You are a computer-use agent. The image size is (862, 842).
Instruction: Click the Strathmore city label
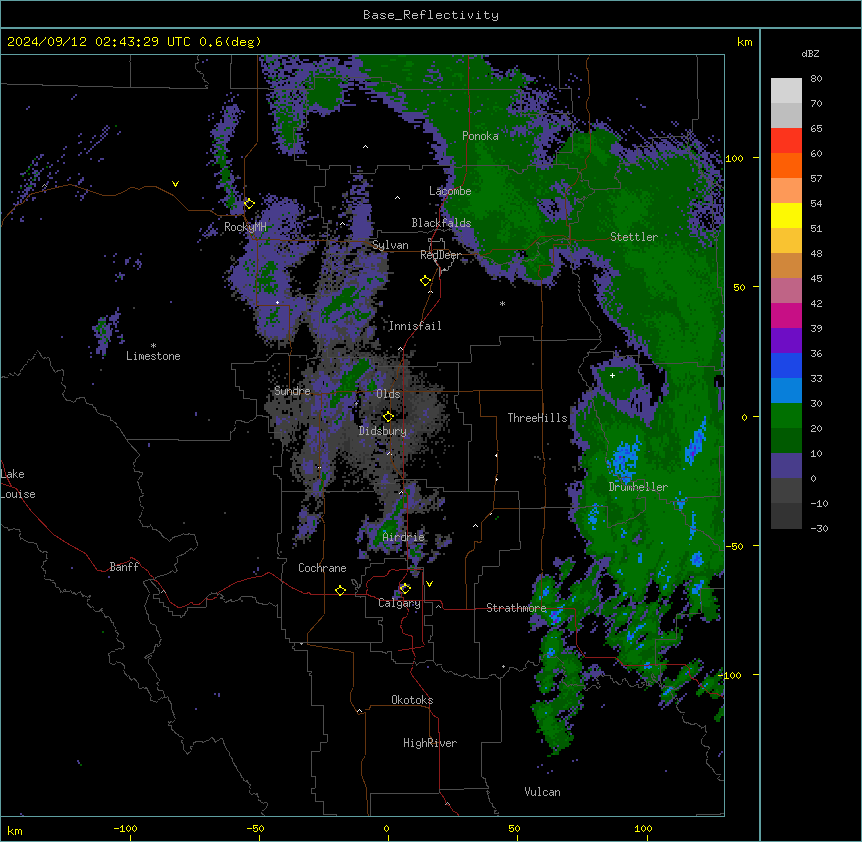point(516,608)
